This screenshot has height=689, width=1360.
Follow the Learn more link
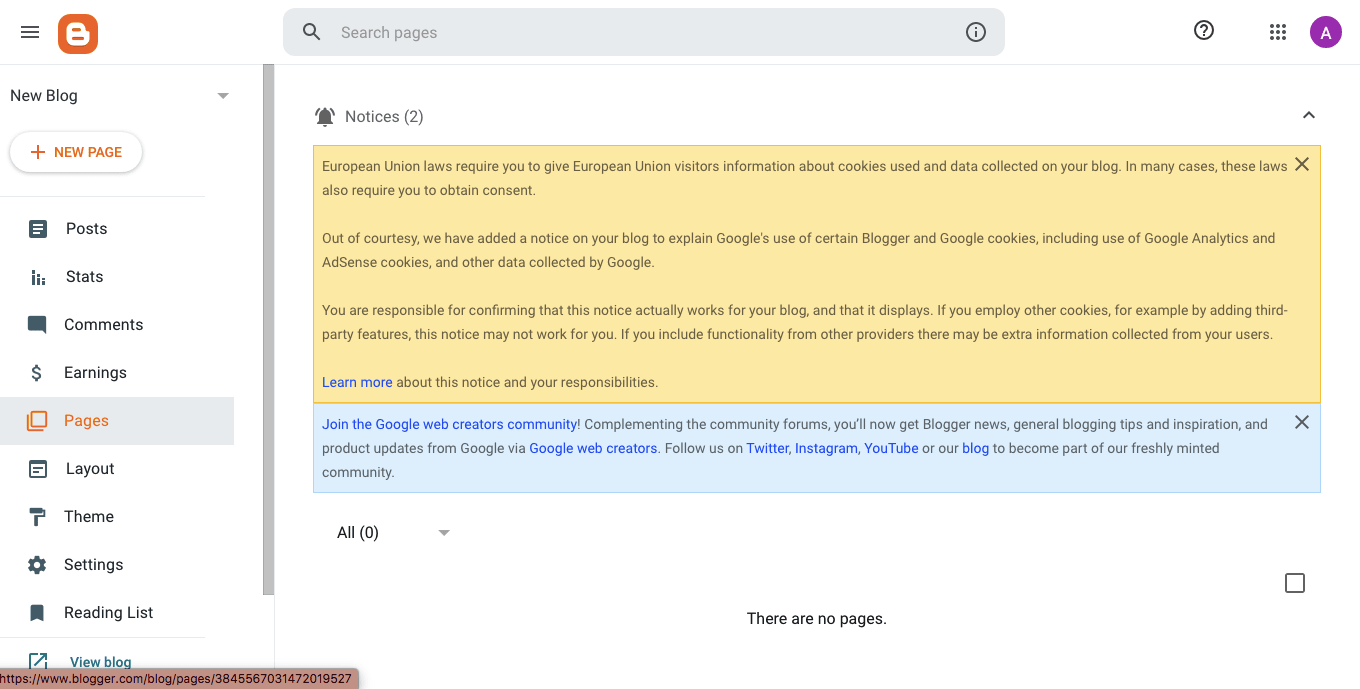click(x=357, y=382)
